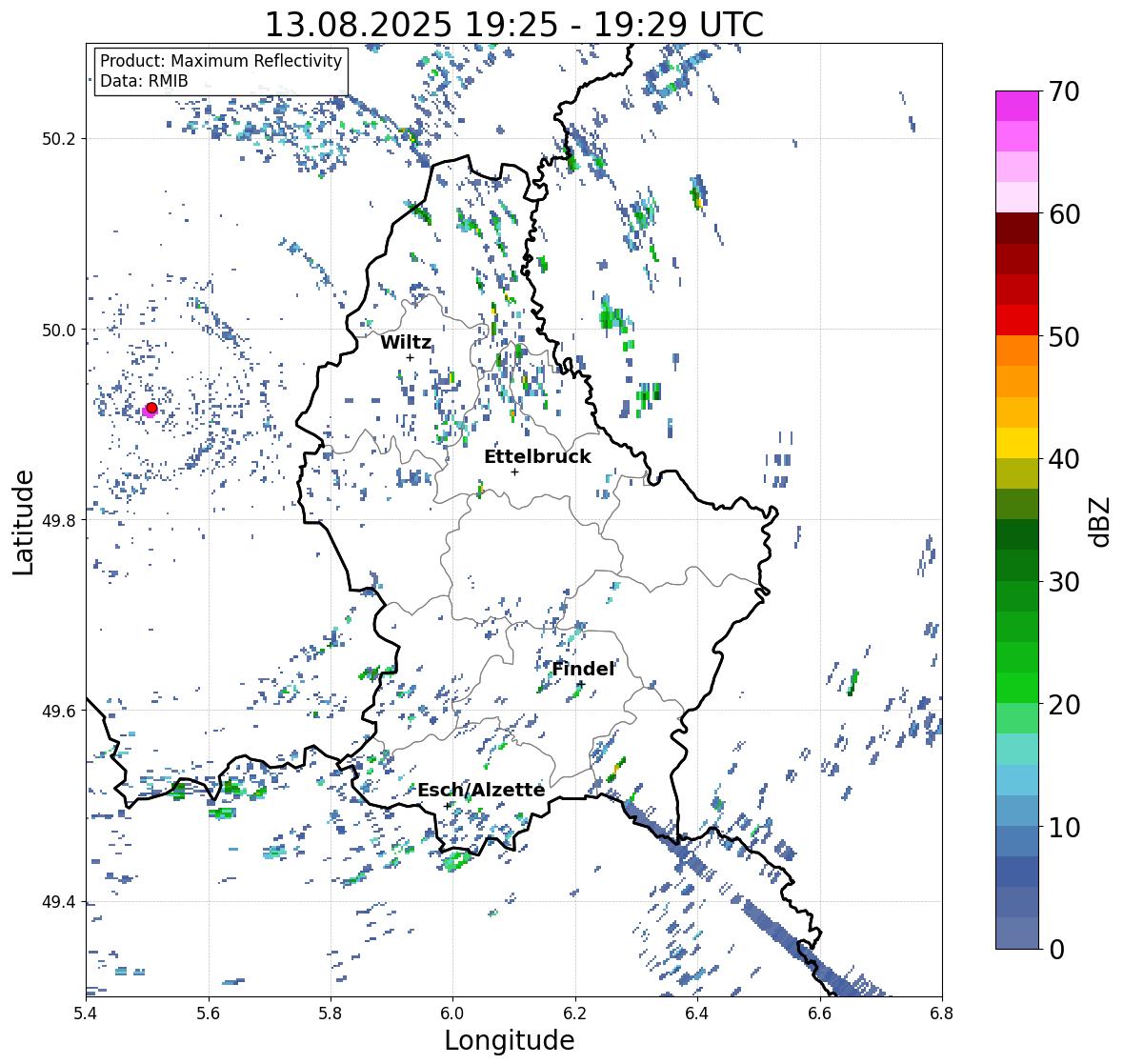Click the 10 tick label on the colorbar
Screen dimensions: 1123x1064
tap(1064, 827)
